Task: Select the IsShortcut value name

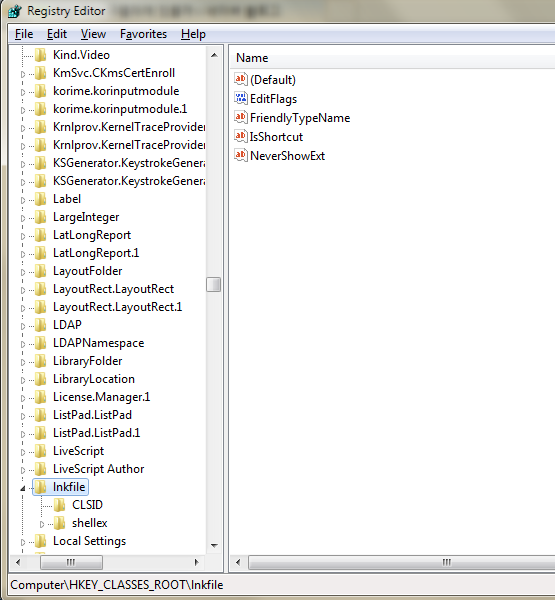Action: coord(276,137)
